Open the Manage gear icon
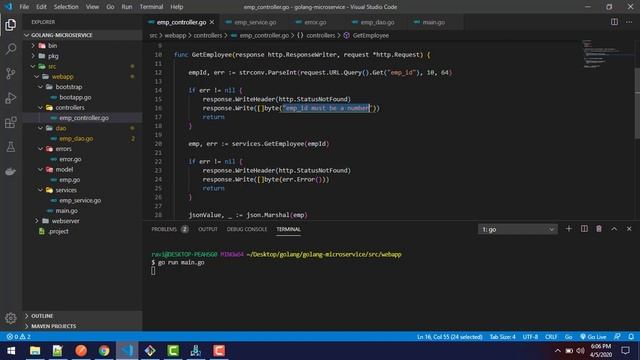Viewport: 640px width, 360px height. tap(11, 318)
